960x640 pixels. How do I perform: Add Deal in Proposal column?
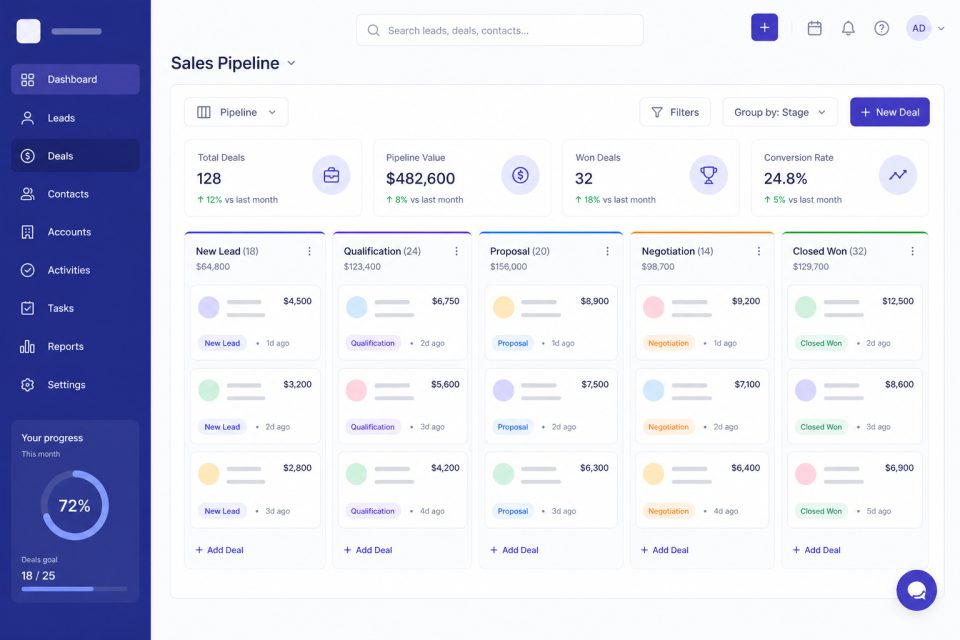click(514, 550)
